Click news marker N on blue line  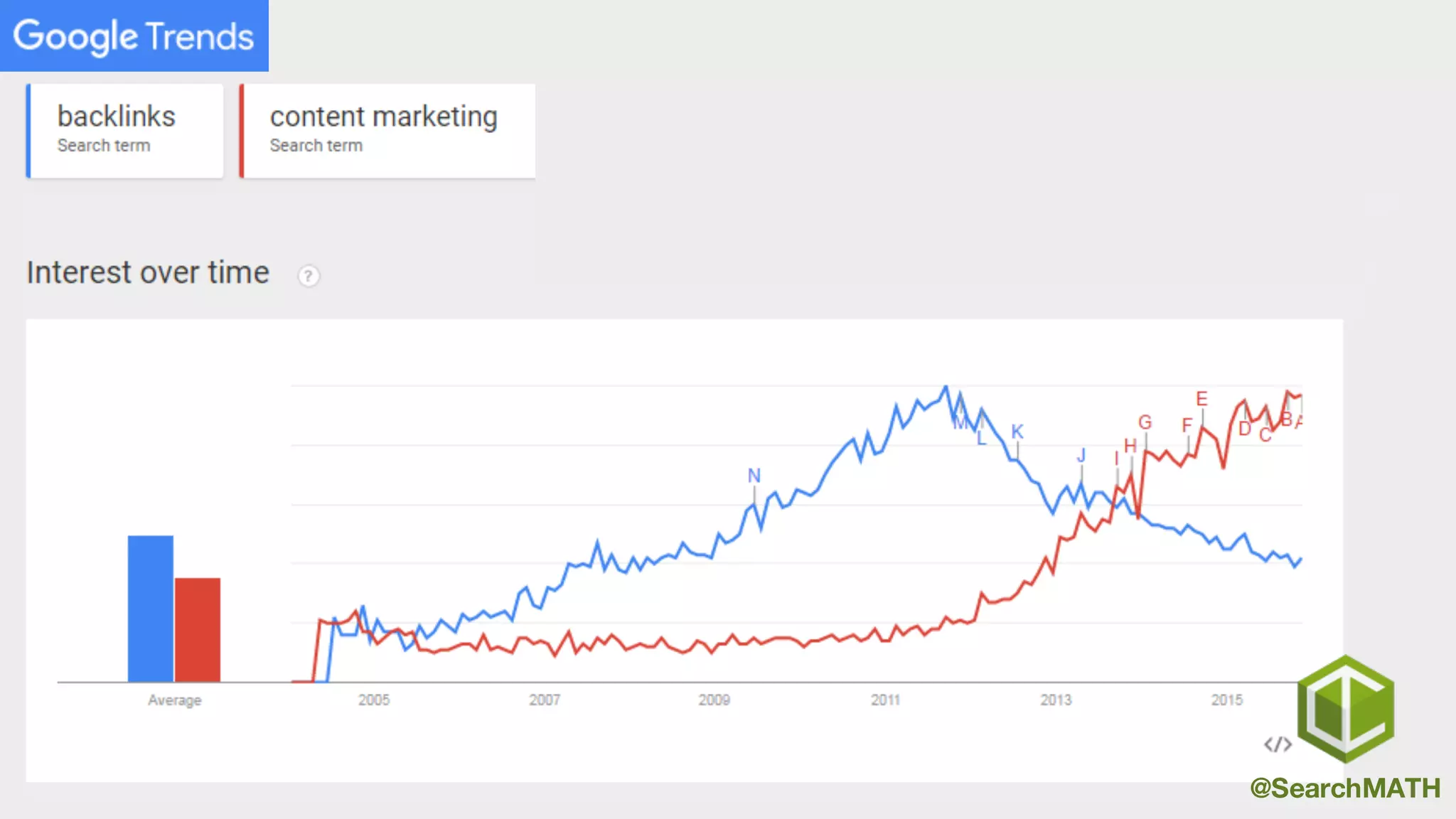coord(754,476)
